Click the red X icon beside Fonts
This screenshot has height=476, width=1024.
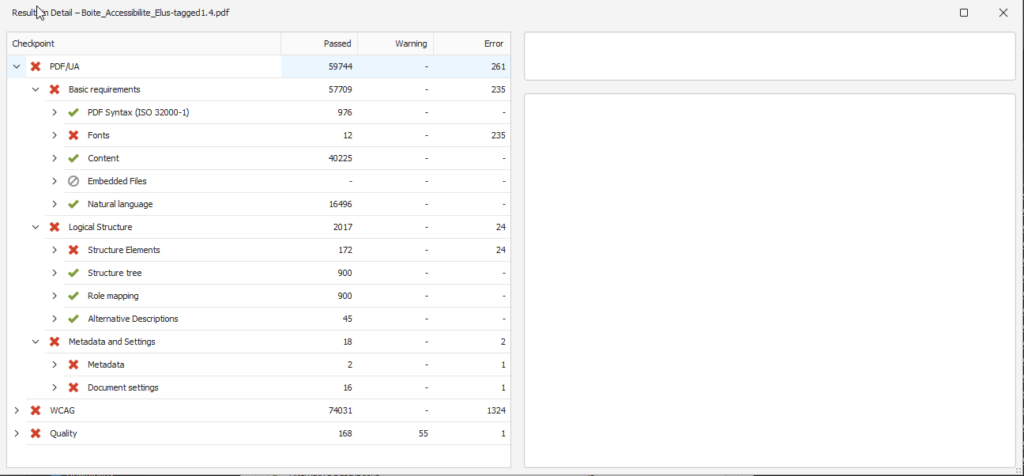click(73, 135)
